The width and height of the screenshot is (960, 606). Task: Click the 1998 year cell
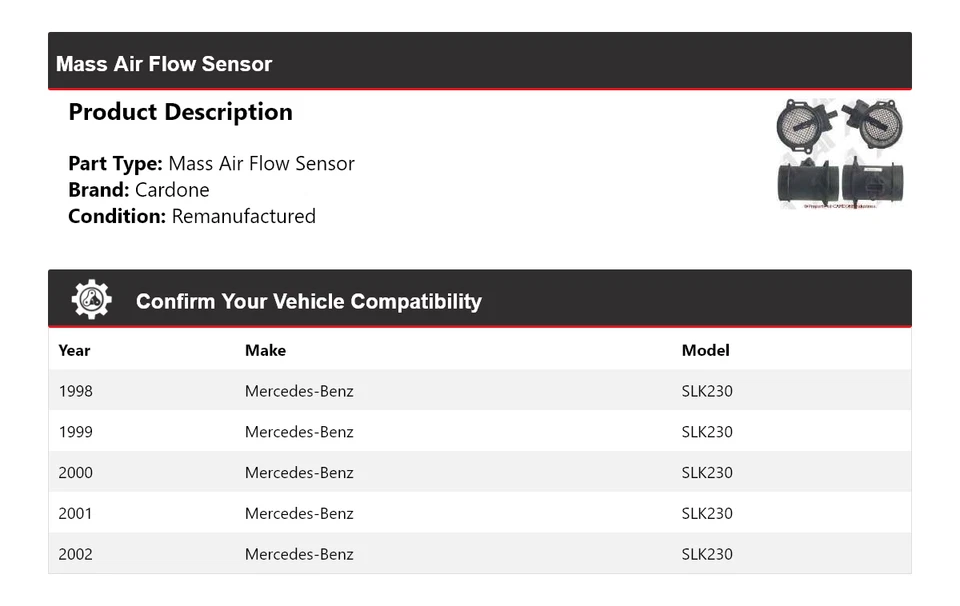pyautogui.click(x=75, y=391)
